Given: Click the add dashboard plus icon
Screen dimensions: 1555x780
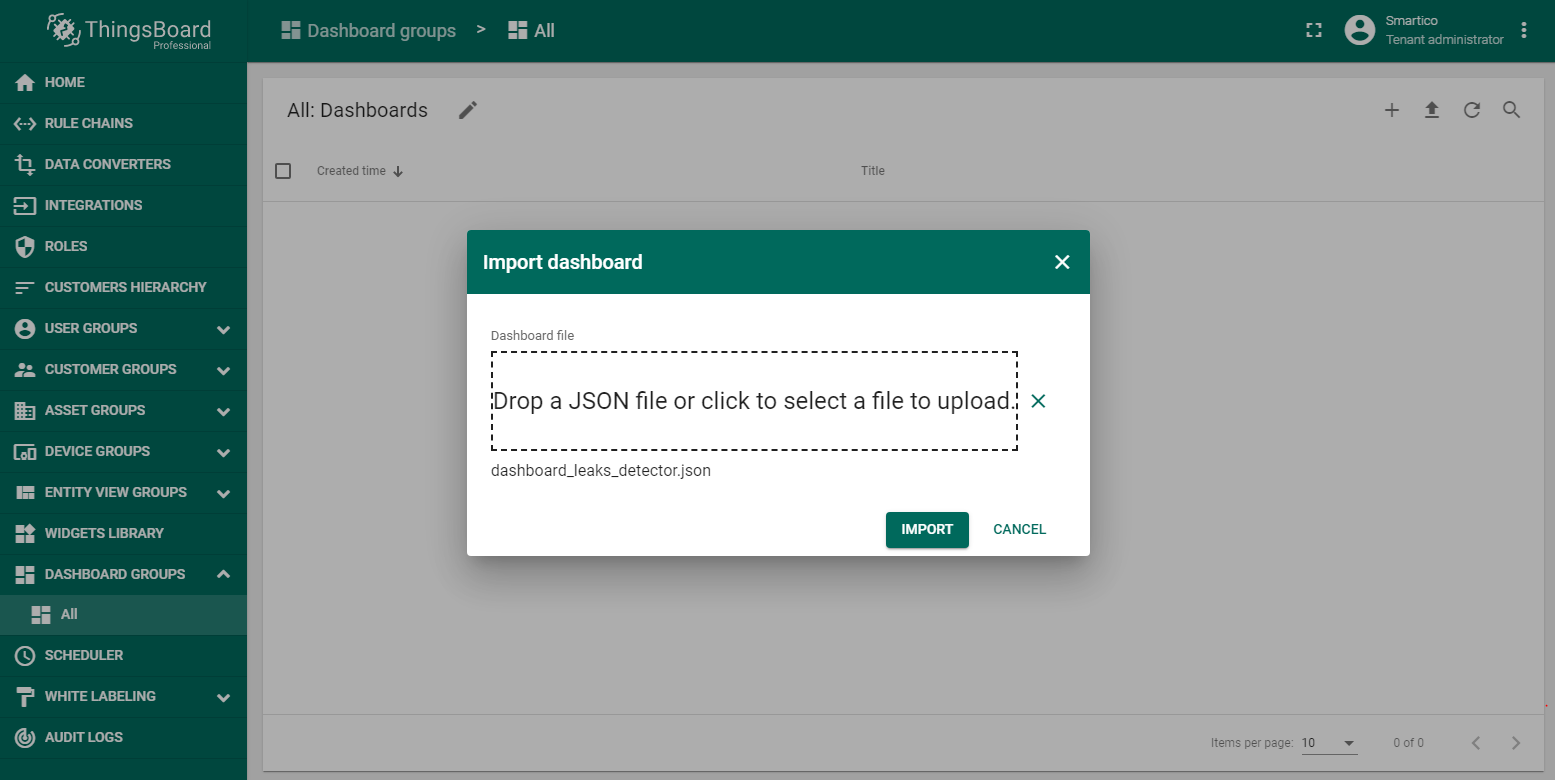Looking at the screenshot, I should (1391, 111).
